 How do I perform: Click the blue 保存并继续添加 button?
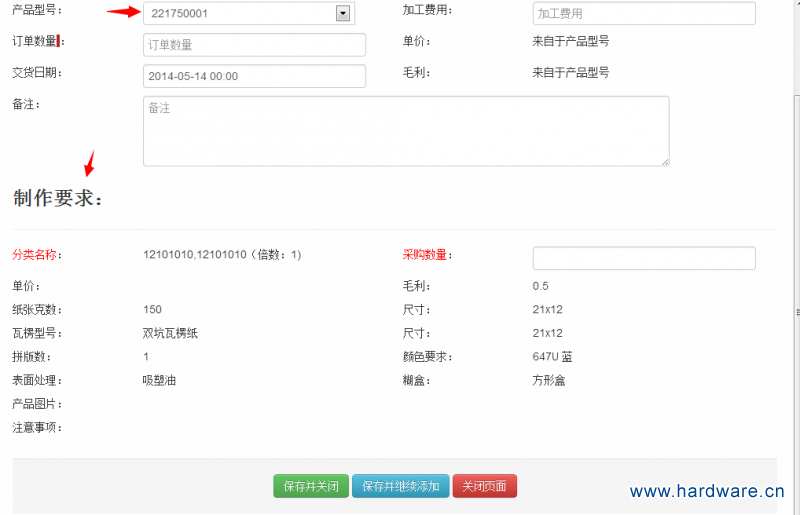(x=400, y=486)
